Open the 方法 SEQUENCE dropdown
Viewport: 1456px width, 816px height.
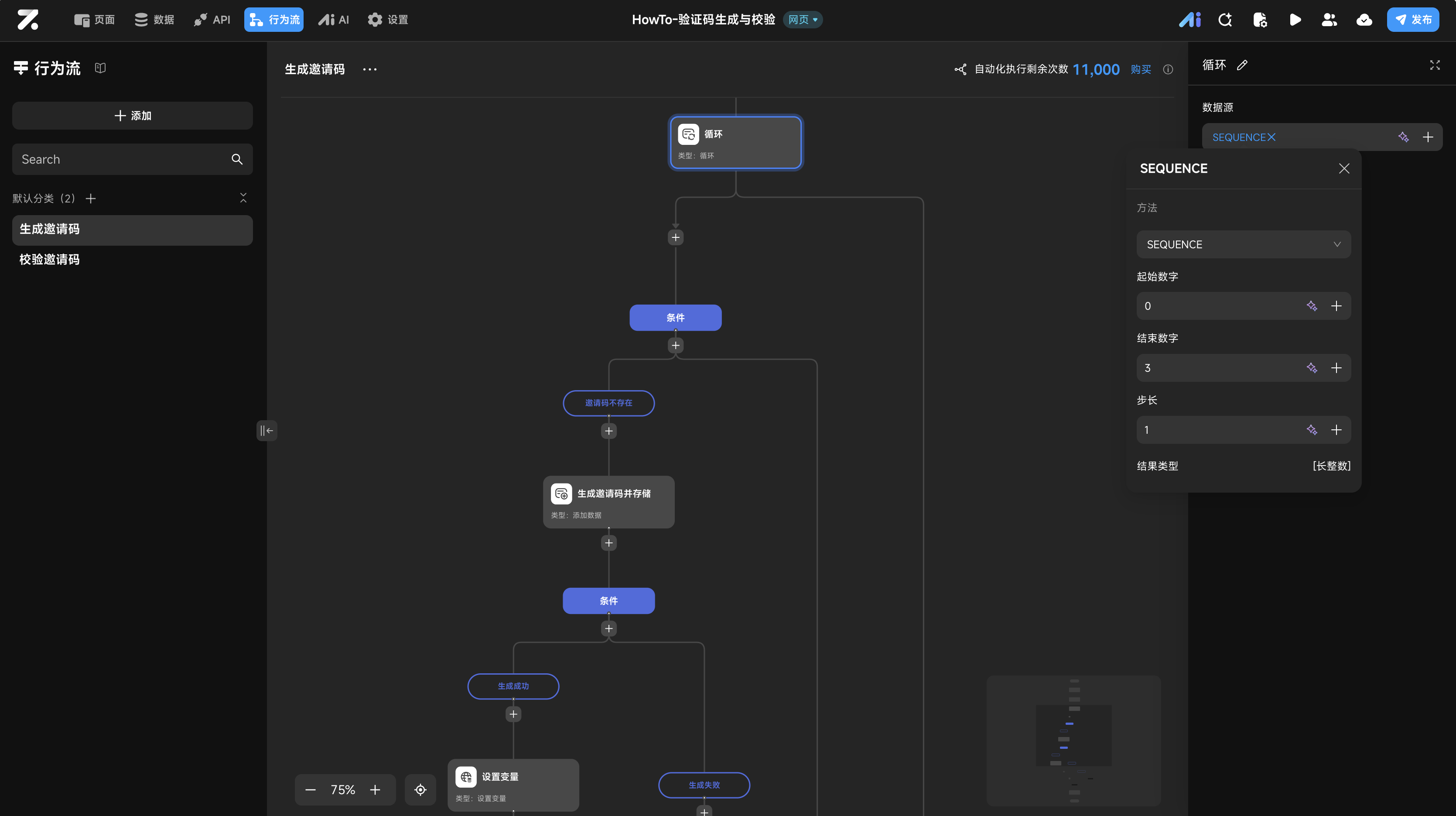pos(1243,244)
